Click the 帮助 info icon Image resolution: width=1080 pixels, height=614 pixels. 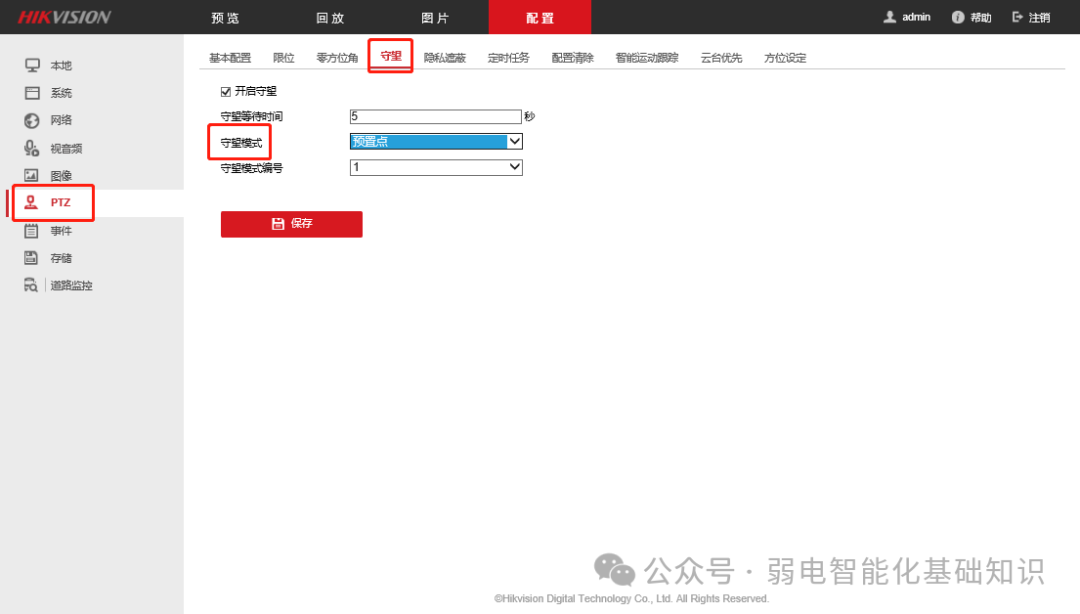tap(958, 17)
